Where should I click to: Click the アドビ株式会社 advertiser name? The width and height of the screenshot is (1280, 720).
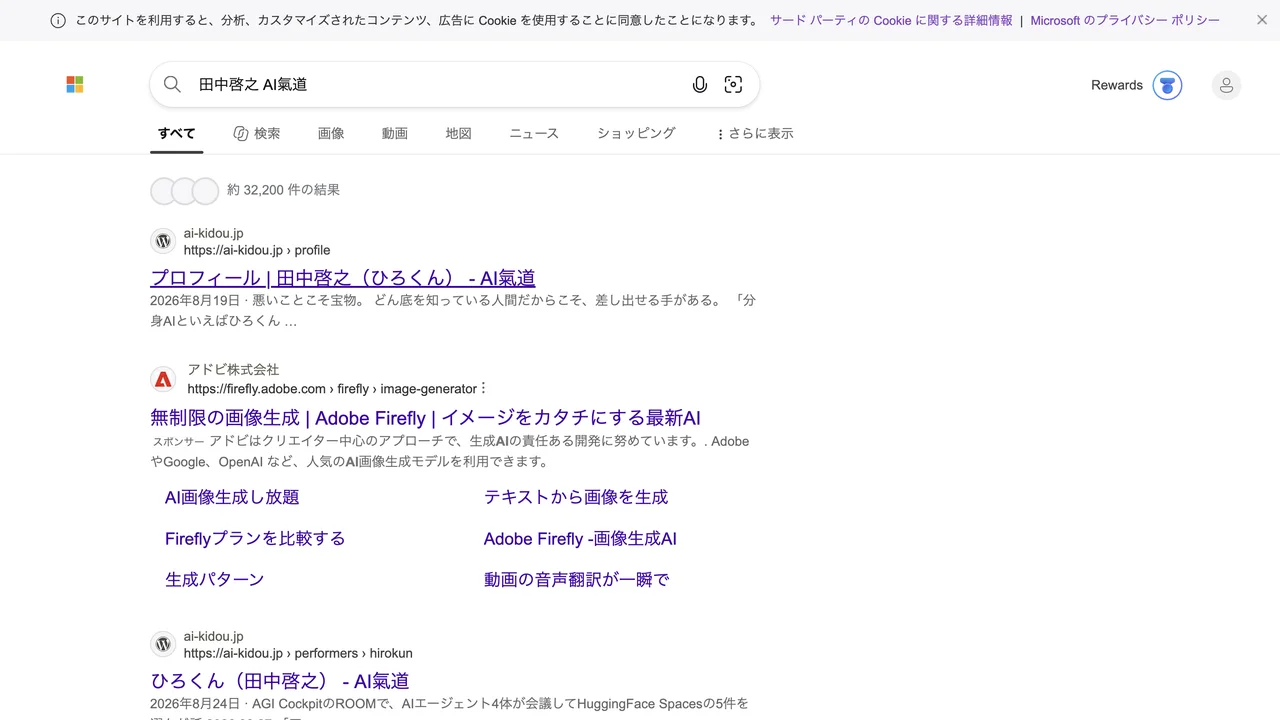(x=233, y=370)
